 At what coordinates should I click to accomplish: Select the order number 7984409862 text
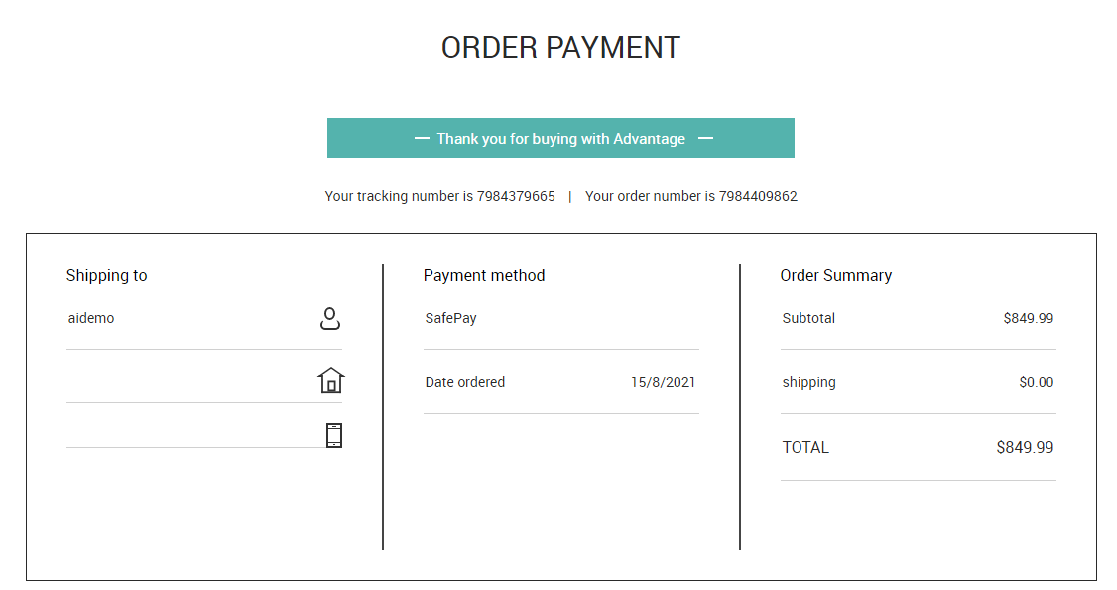(758, 196)
